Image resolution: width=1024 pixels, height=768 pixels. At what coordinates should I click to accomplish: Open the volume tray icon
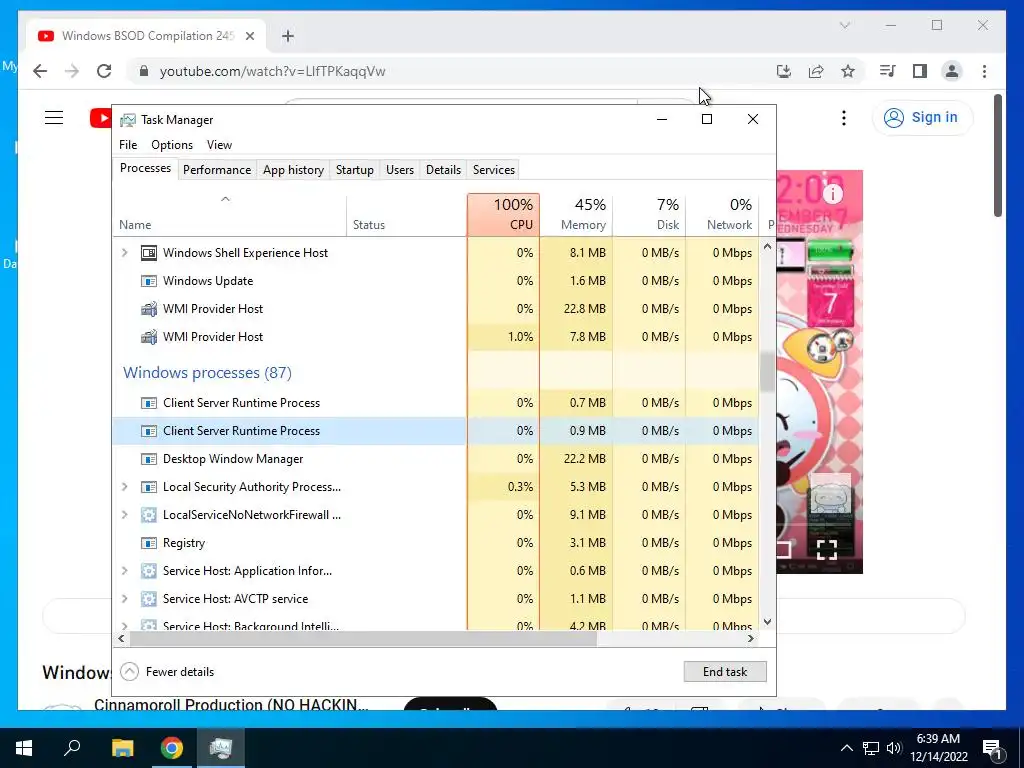pyautogui.click(x=894, y=748)
